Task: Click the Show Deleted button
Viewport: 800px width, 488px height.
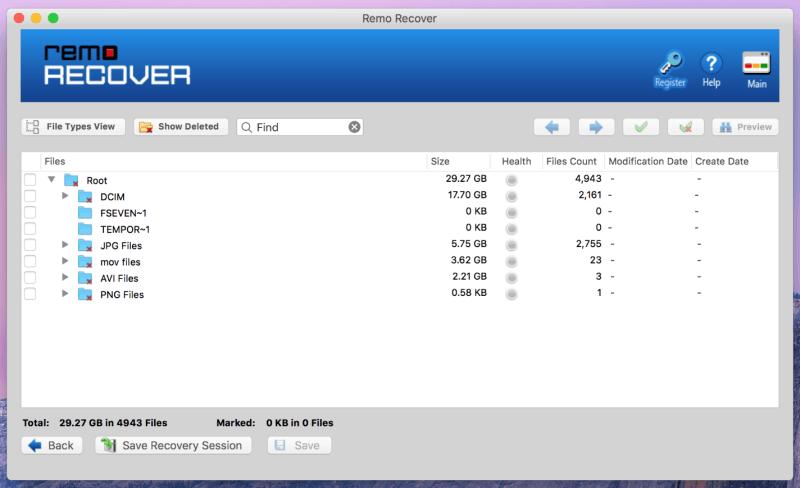Action: click(x=181, y=127)
